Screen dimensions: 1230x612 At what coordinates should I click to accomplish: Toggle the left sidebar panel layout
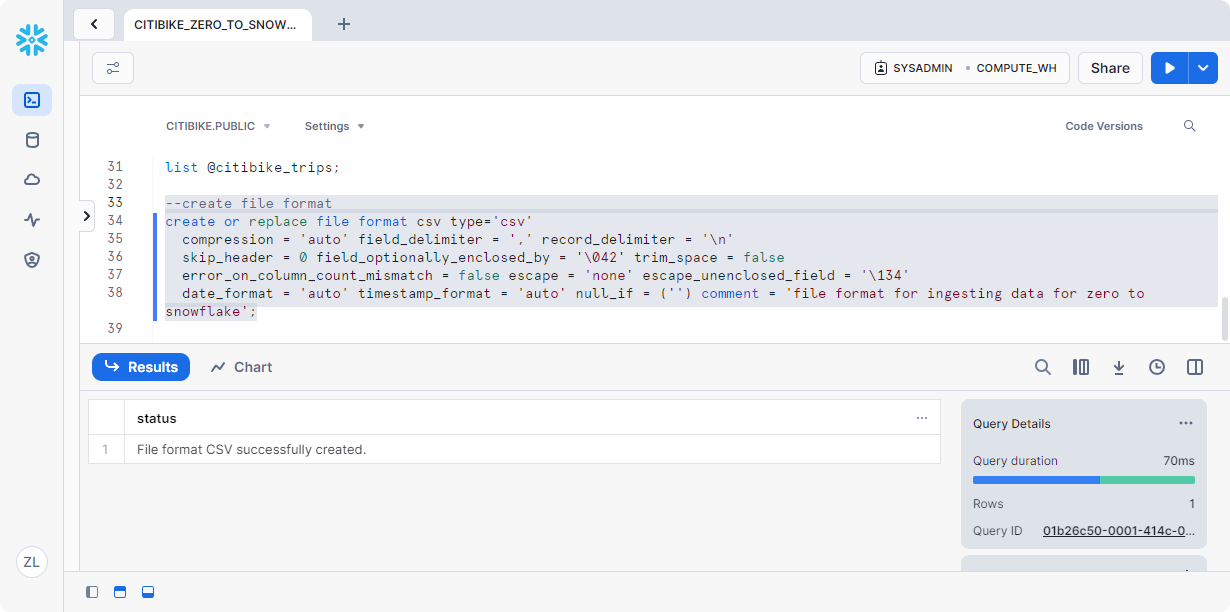pos(92,592)
